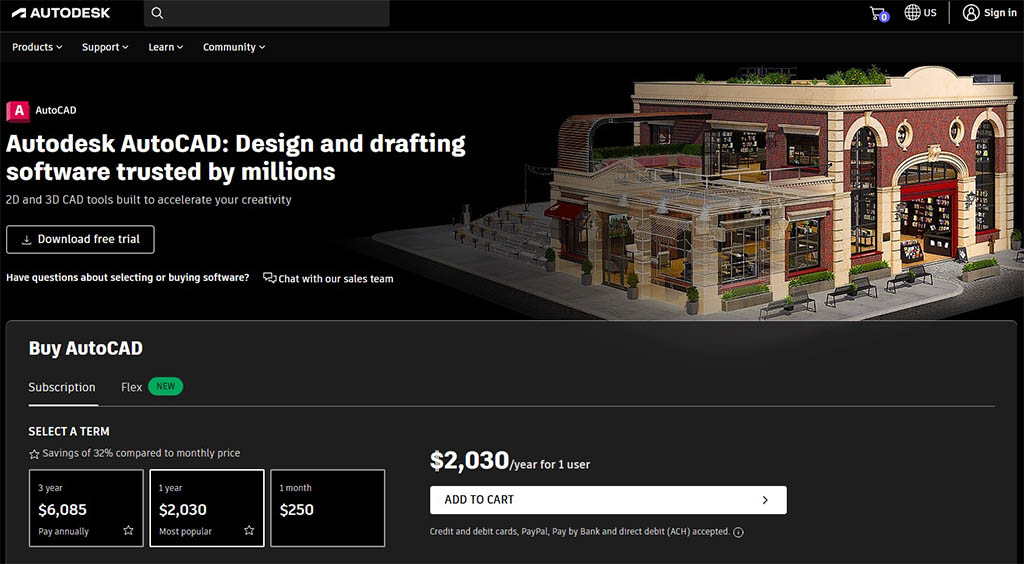The height and width of the screenshot is (564, 1024).
Task: Open the shopping cart icon
Action: point(878,13)
